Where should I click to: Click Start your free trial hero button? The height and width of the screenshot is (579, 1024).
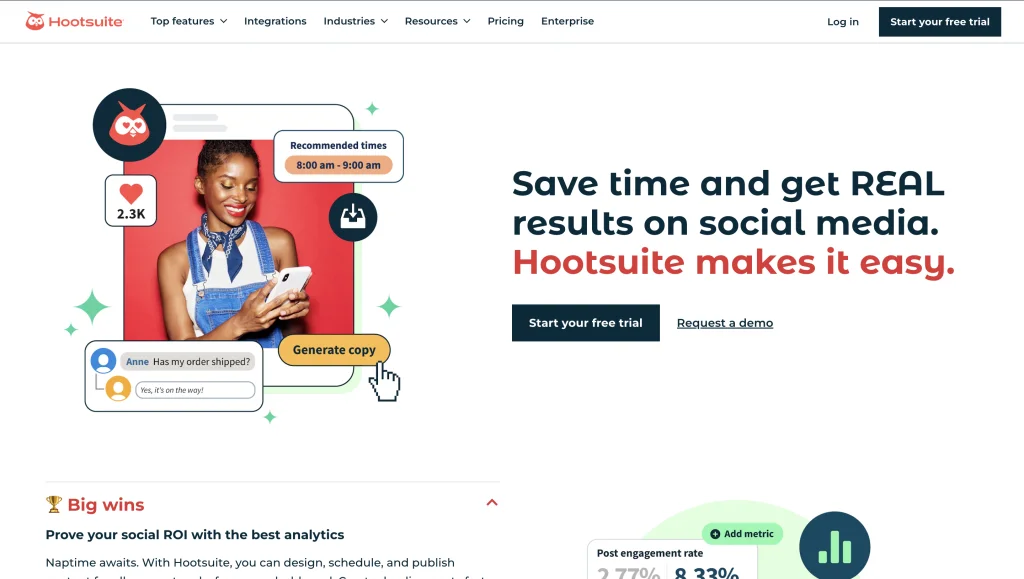(x=586, y=322)
